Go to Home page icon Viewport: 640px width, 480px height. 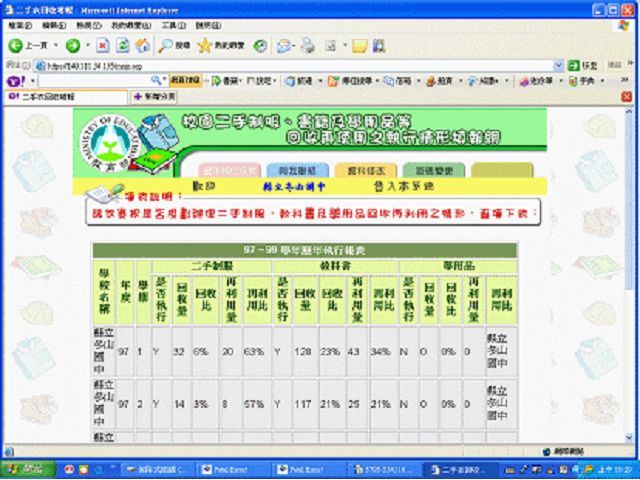[x=142, y=45]
